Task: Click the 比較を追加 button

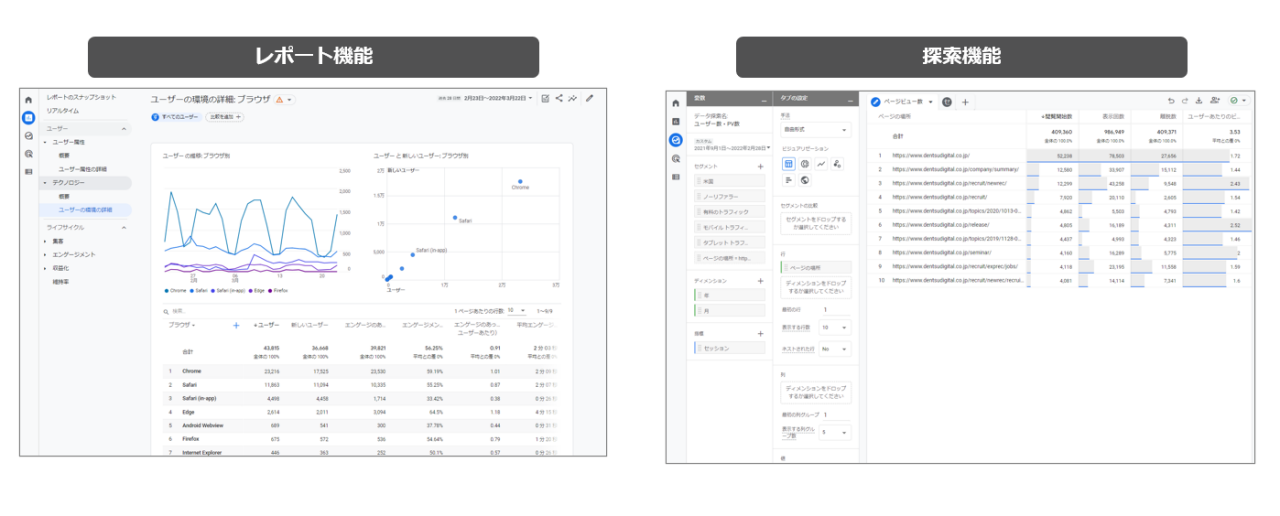Action: click(224, 117)
